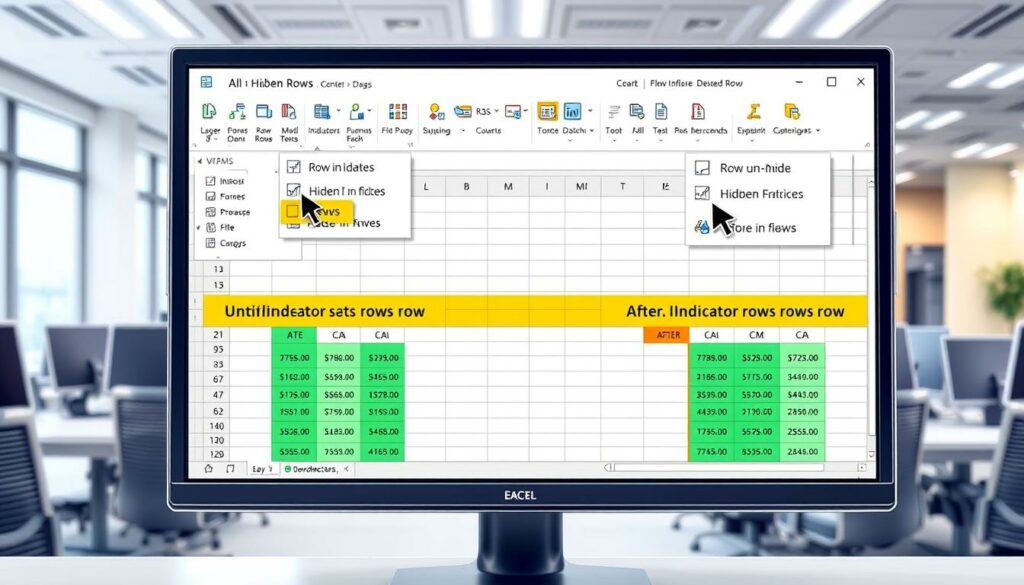The width and height of the screenshot is (1024, 585).
Task: Click the green ATE header cell
Action: coord(295,335)
